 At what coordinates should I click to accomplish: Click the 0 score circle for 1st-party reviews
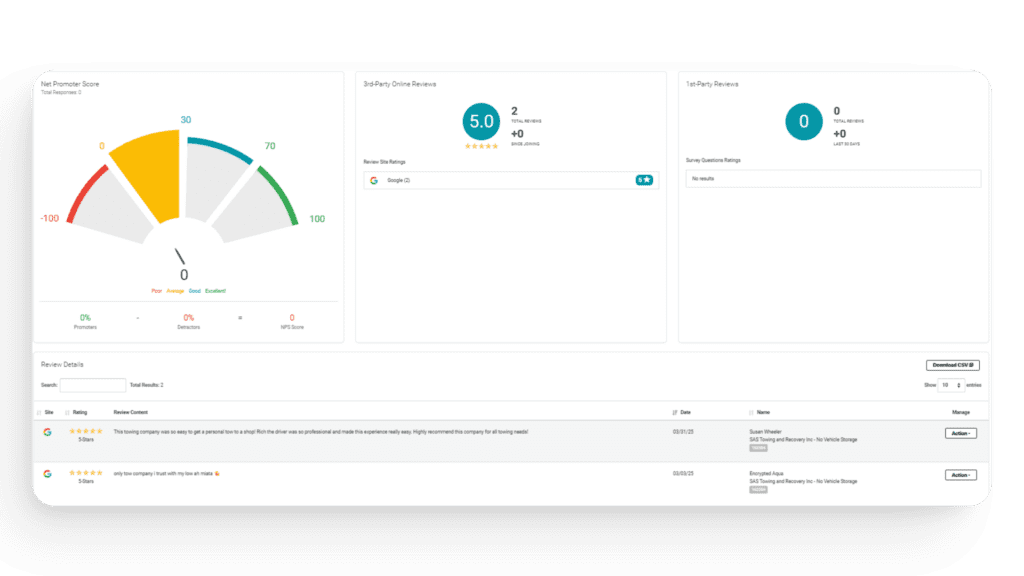(x=804, y=122)
